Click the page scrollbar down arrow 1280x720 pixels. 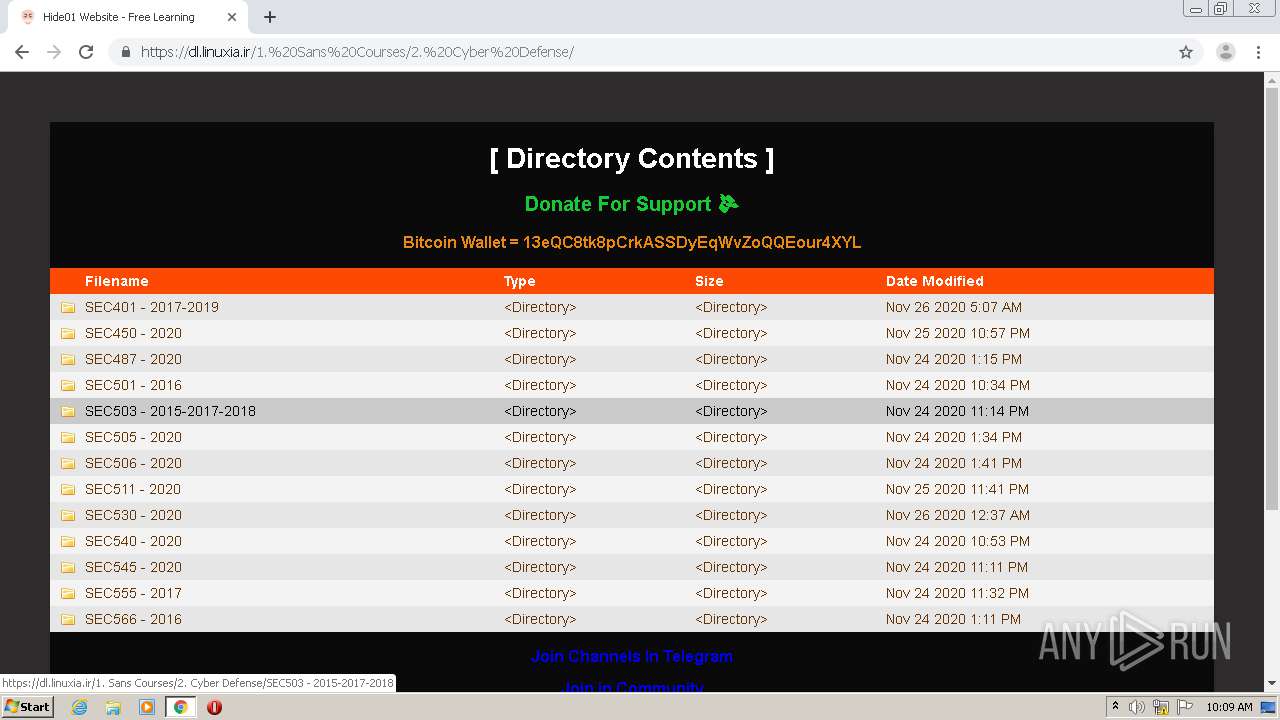click(x=1272, y=684)
